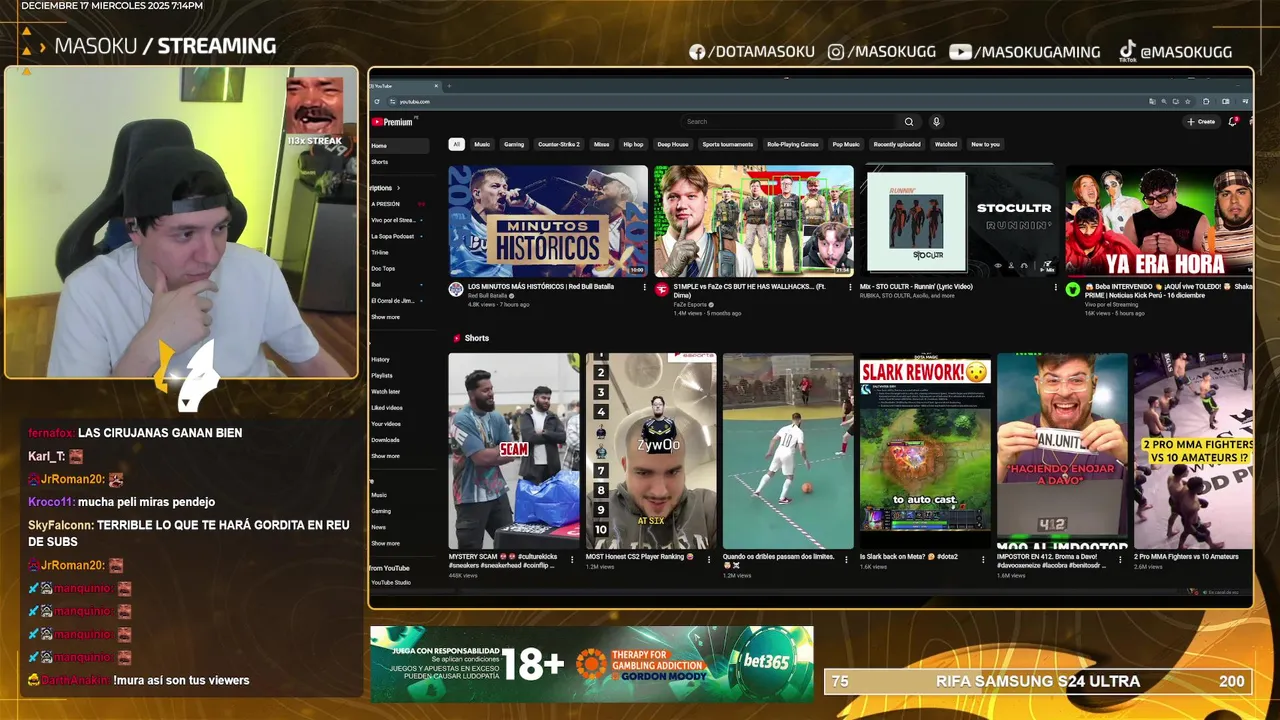
Task: Open options menu for Red Bull Batalla video
Action: [644, 287]
